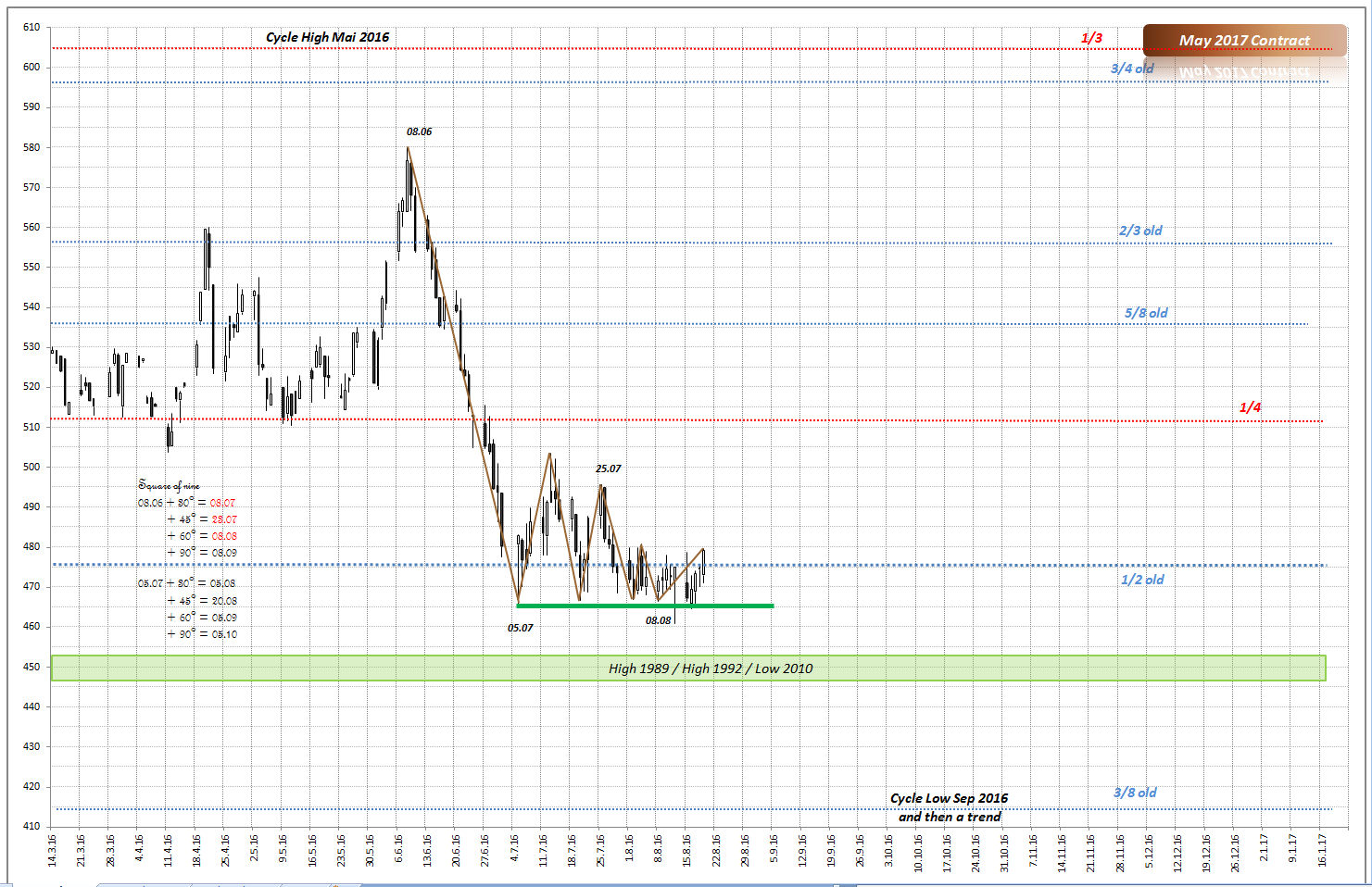Select the 05.07 low date label
Image resolution: width=1372 pixels, height=887 pixels.
click(x=520, y=628)
